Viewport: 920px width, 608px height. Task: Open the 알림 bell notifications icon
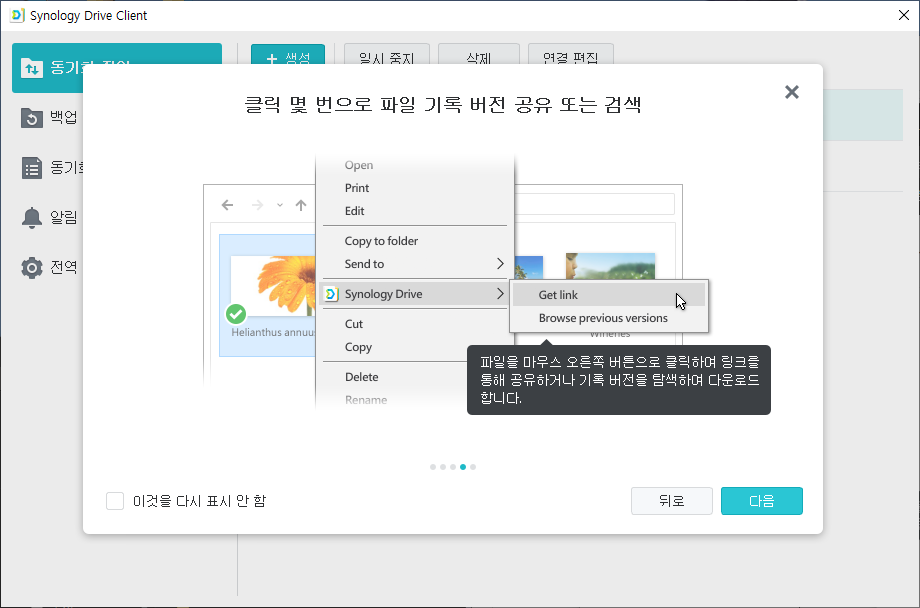tap(32, 218)
